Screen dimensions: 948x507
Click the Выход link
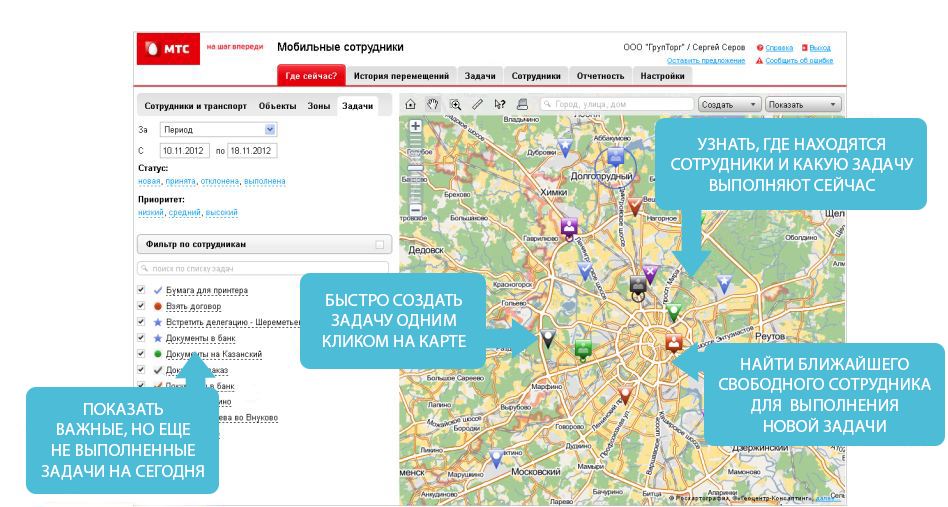pyautogui.click(x=820, y=48)
